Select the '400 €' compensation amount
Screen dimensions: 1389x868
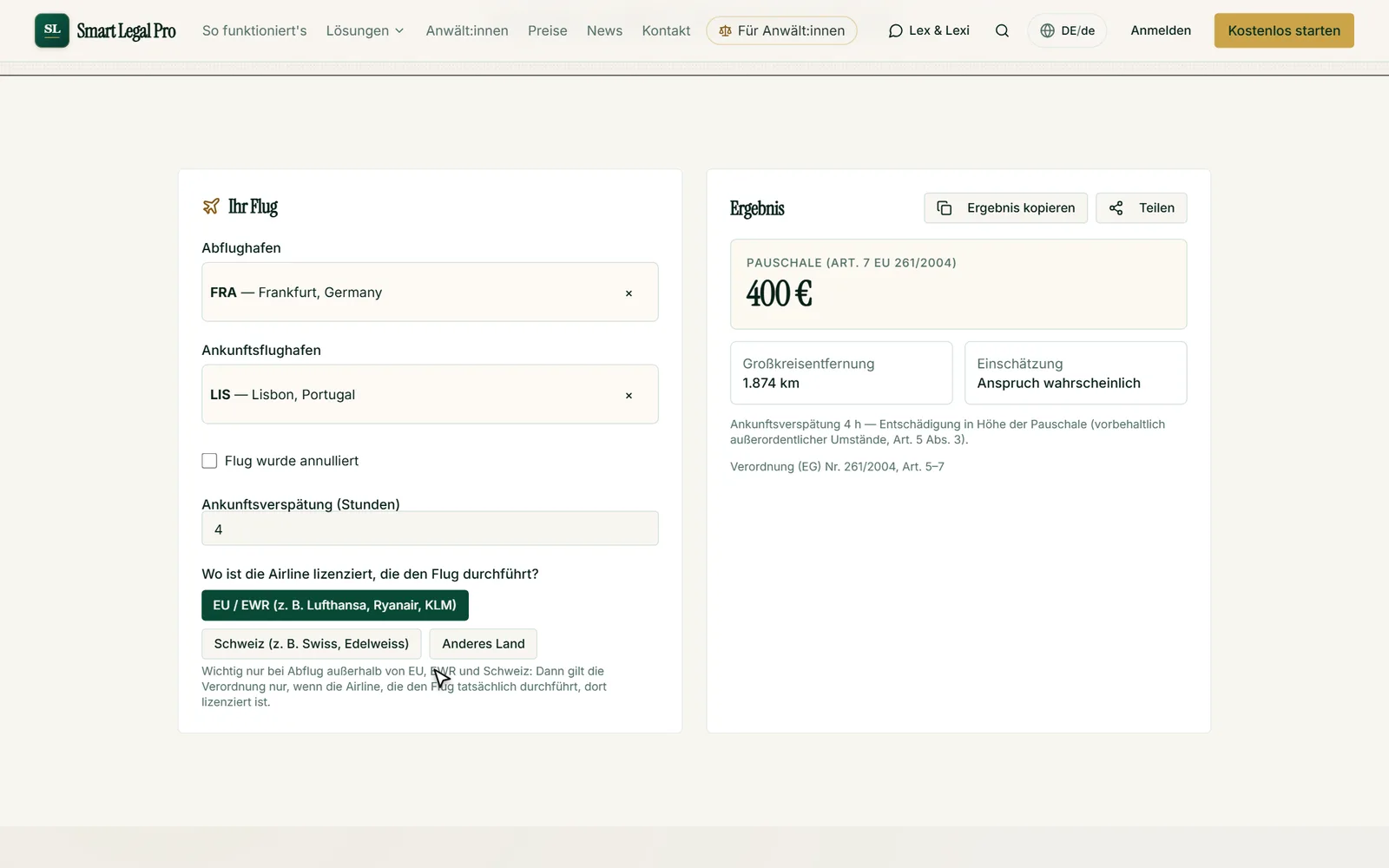click(x=780, y=293)
